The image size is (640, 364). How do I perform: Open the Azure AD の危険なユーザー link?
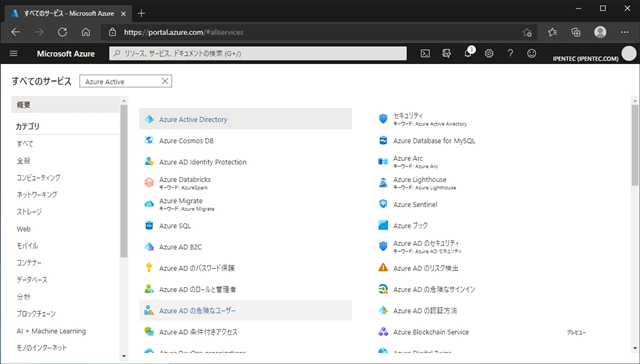click(x=198, y=311)
